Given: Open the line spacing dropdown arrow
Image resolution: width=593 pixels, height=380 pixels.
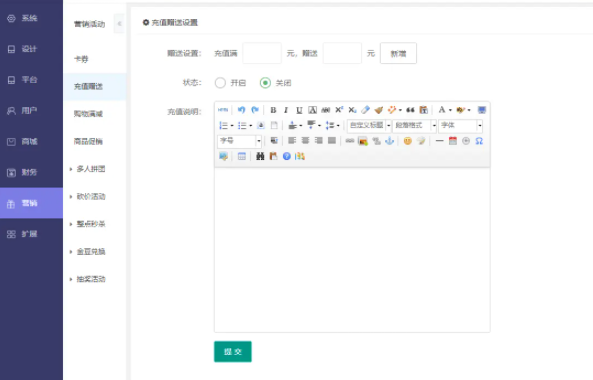Looking at the screenshot, I should click(x=338, y=126).
